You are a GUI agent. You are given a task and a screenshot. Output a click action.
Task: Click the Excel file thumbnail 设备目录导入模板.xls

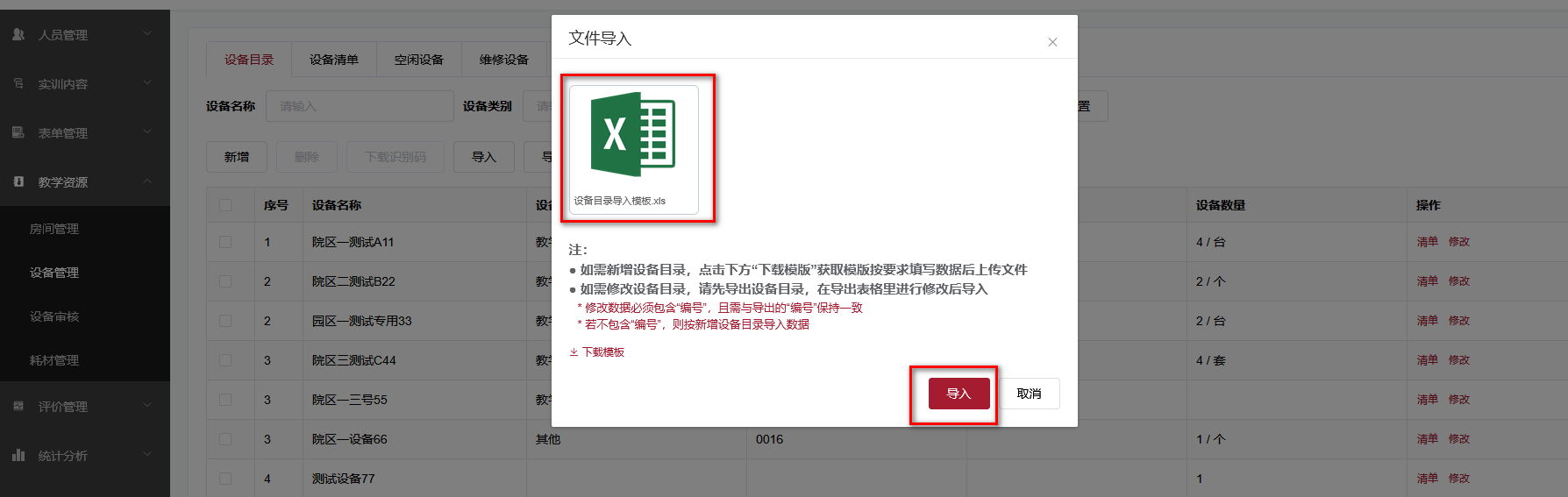pyautogui.click(x=634, y=149)
